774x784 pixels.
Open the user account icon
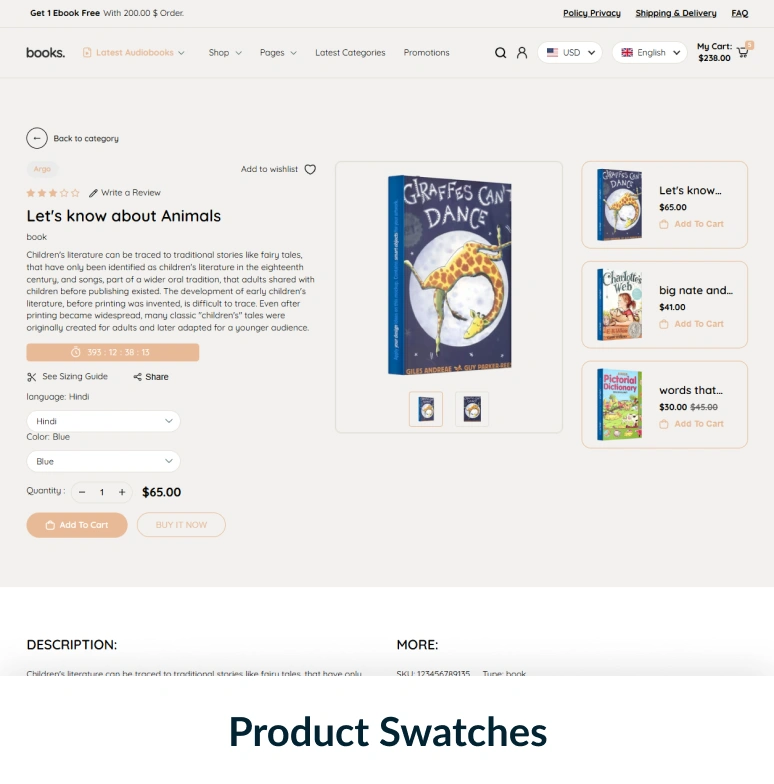pyautogui.click(x=522, y=52)
